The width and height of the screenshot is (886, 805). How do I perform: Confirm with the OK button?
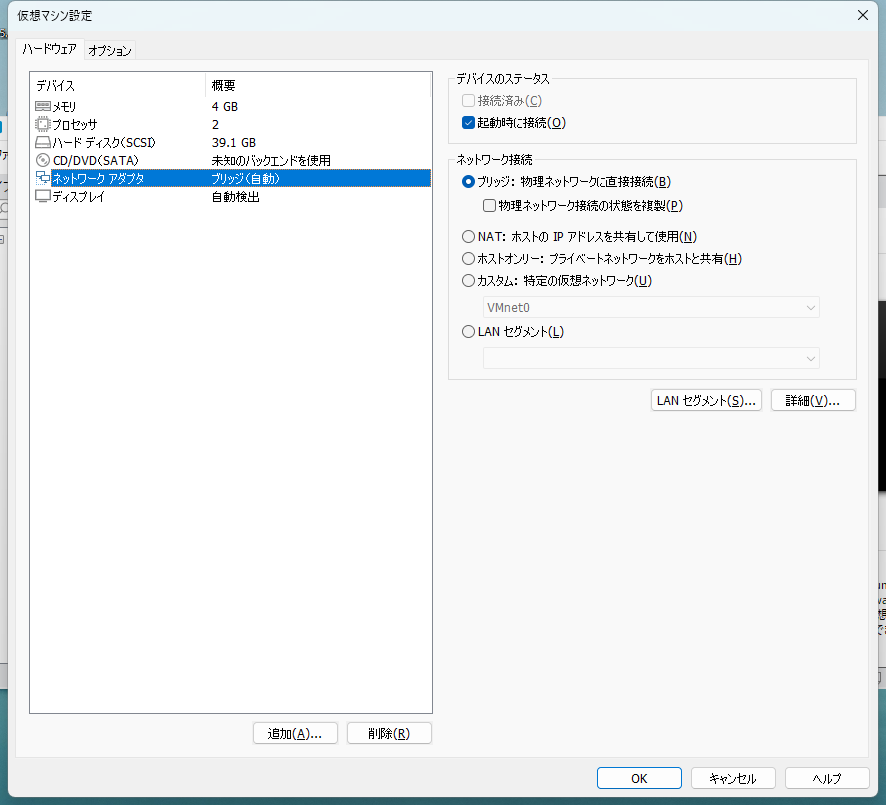coord(639,778)
